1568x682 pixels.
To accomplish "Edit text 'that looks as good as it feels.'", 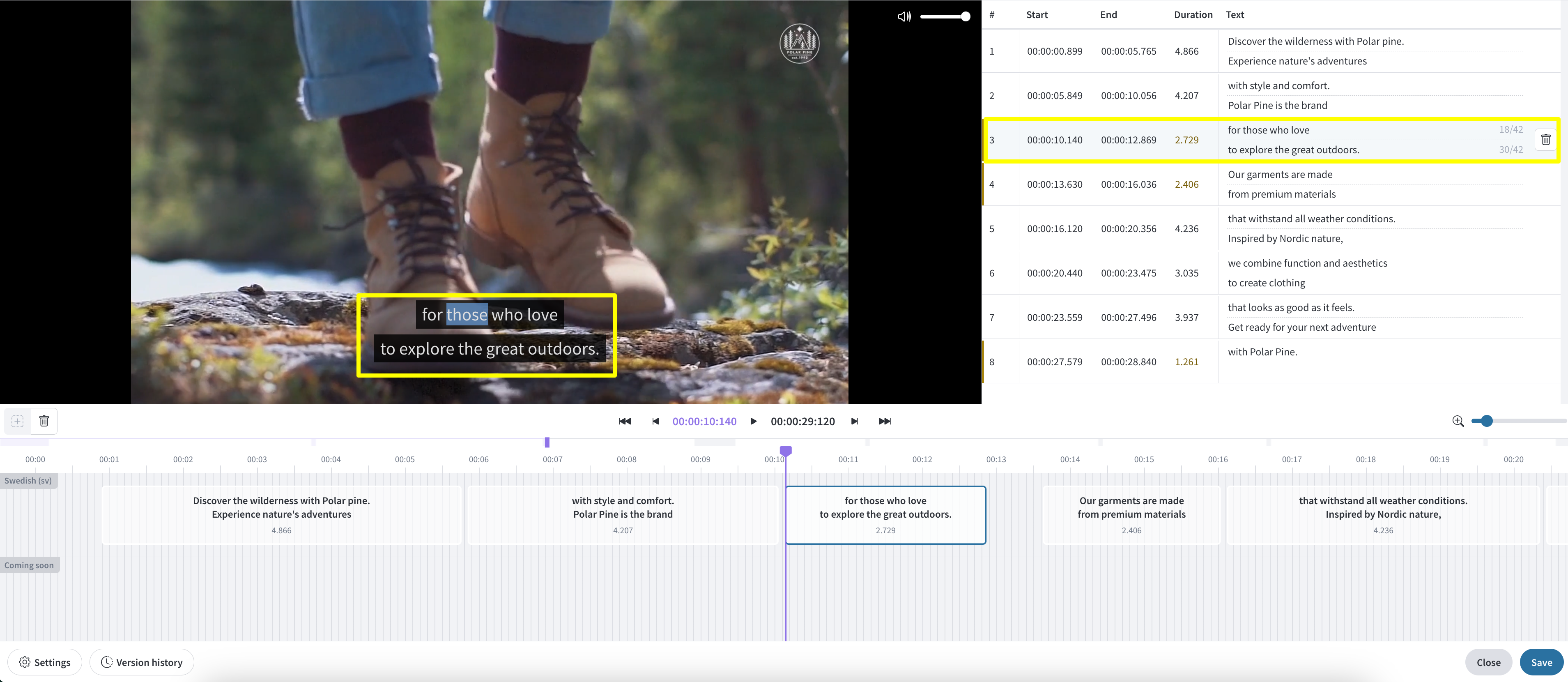I will pyautogui.click(x=1291, y=307).
